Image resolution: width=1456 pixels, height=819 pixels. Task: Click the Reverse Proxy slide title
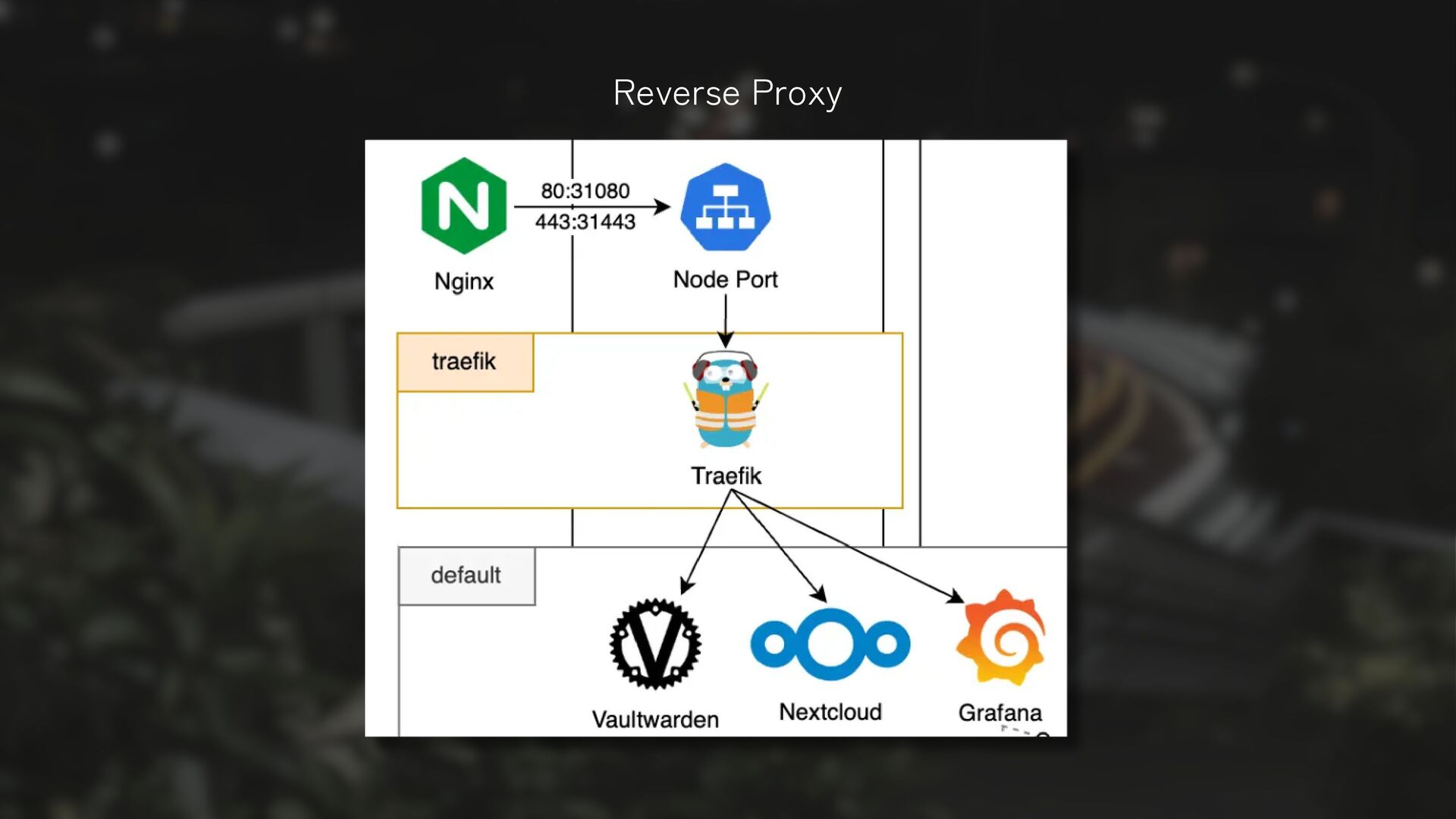coord(727,93)
